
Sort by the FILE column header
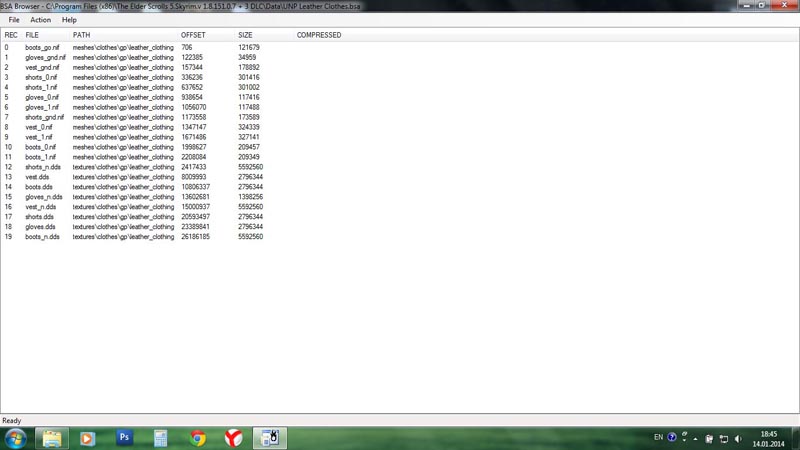click(32, 35)
